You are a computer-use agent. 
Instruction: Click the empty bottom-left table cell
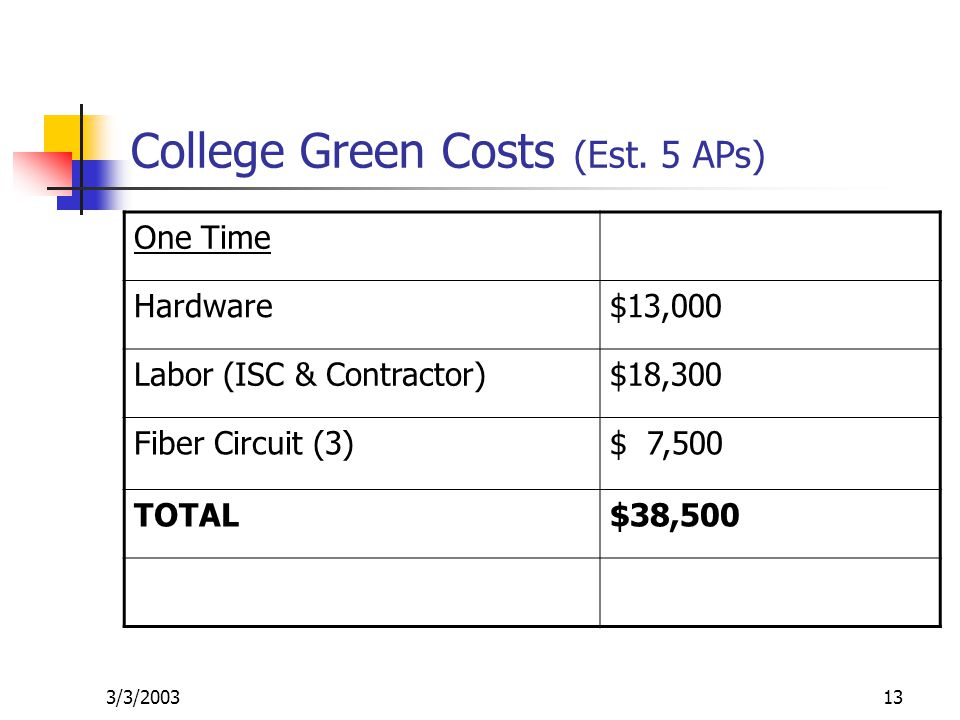pyautogui.click(x=362, y=592)
